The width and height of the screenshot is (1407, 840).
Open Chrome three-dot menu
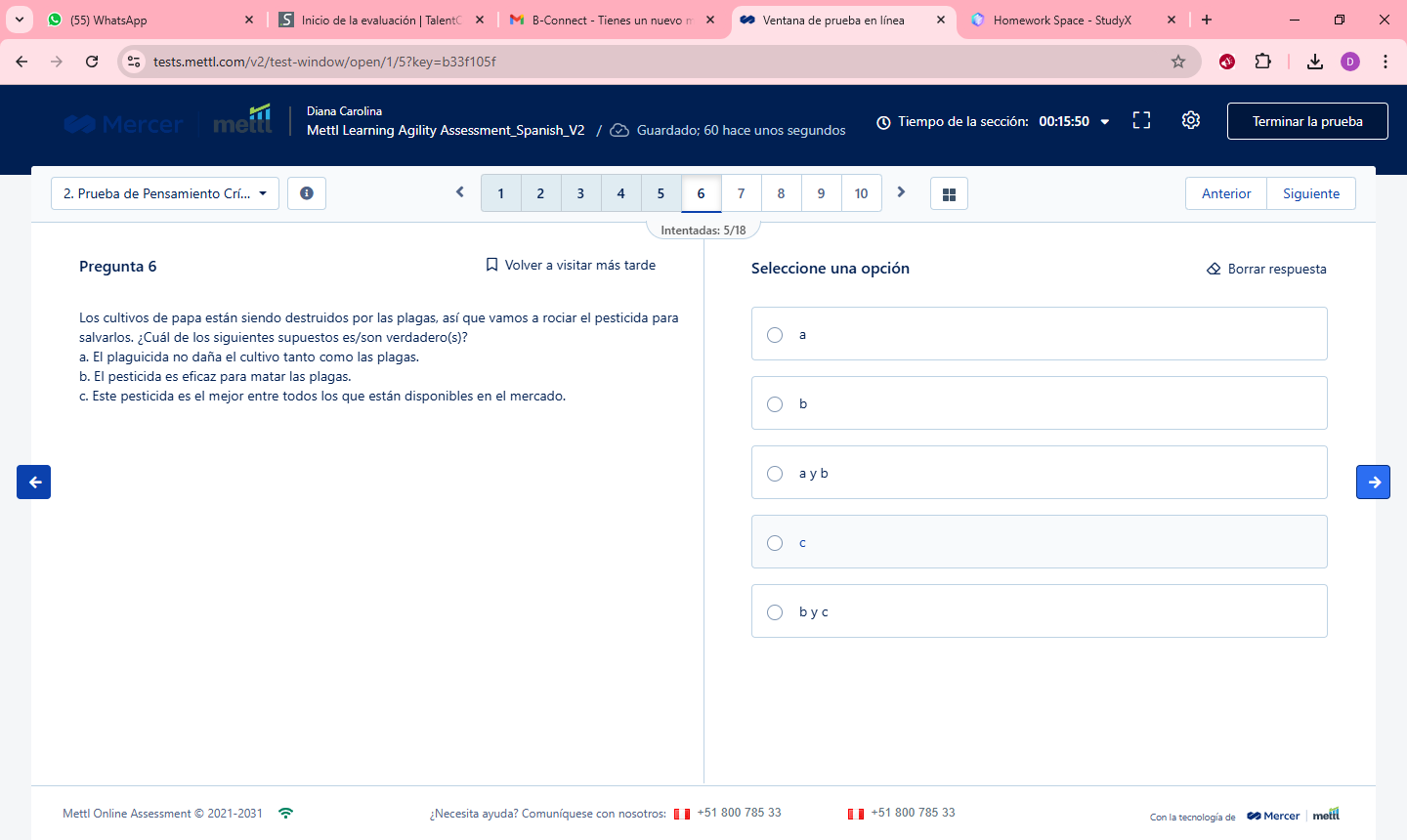coord(1386,62)
